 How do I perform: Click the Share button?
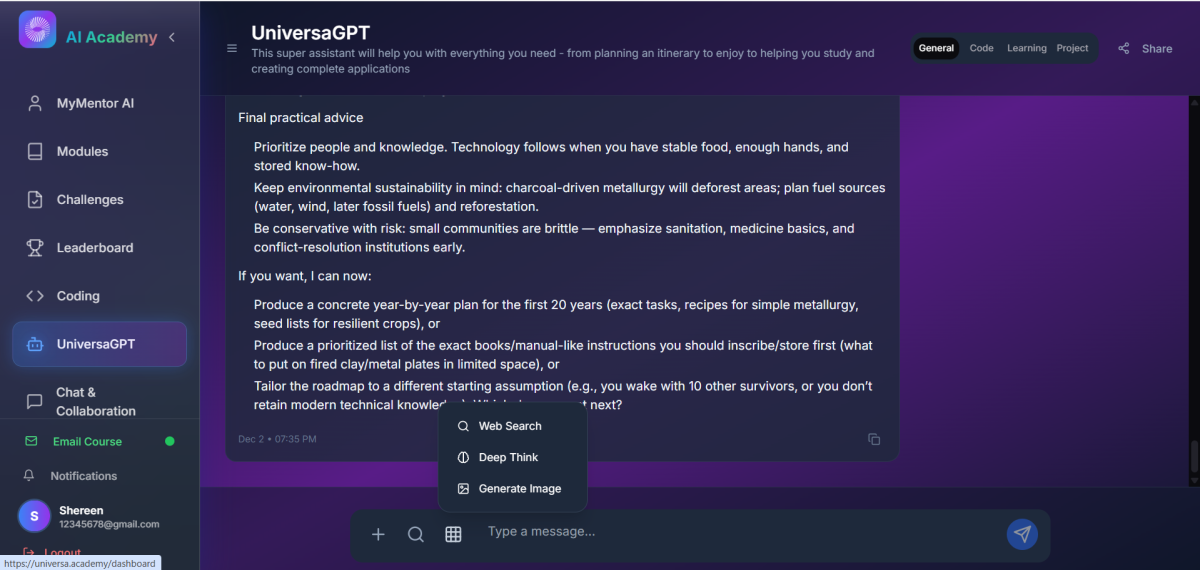(x=1145, y=48)
